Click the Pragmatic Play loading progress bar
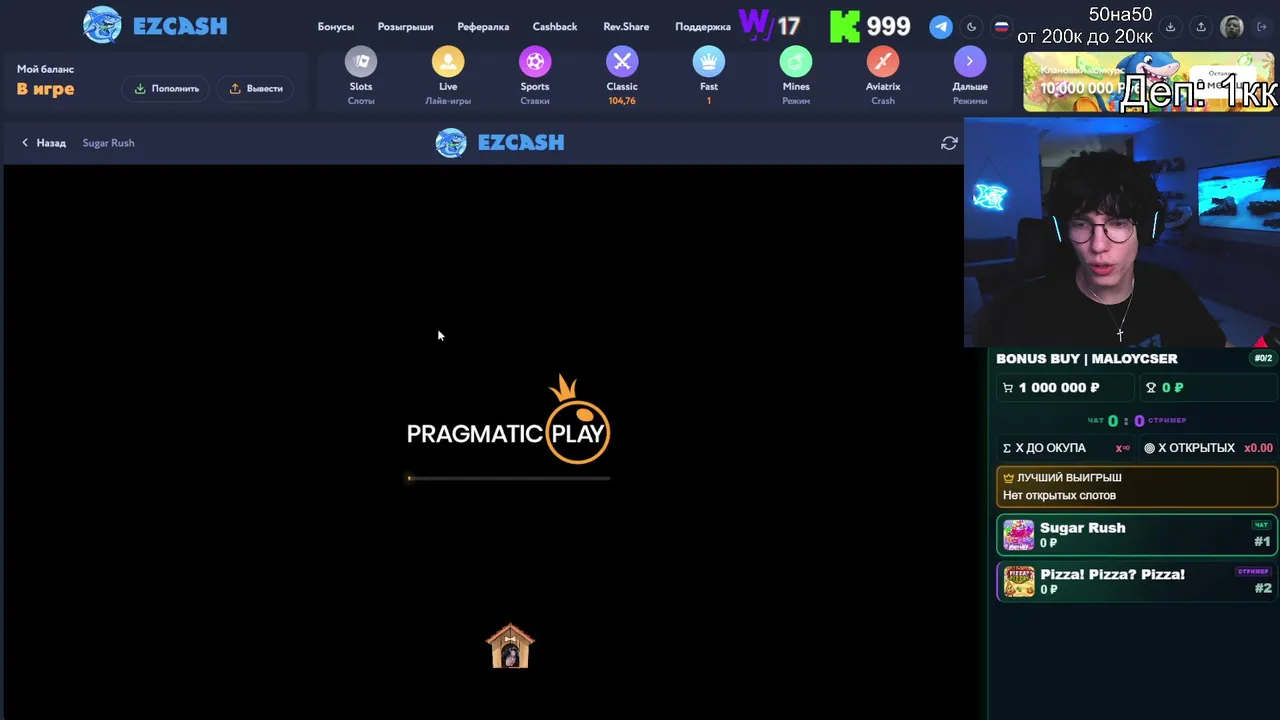Image resolution: width=1280 pixels, height=720 pixels. point(509,478)
